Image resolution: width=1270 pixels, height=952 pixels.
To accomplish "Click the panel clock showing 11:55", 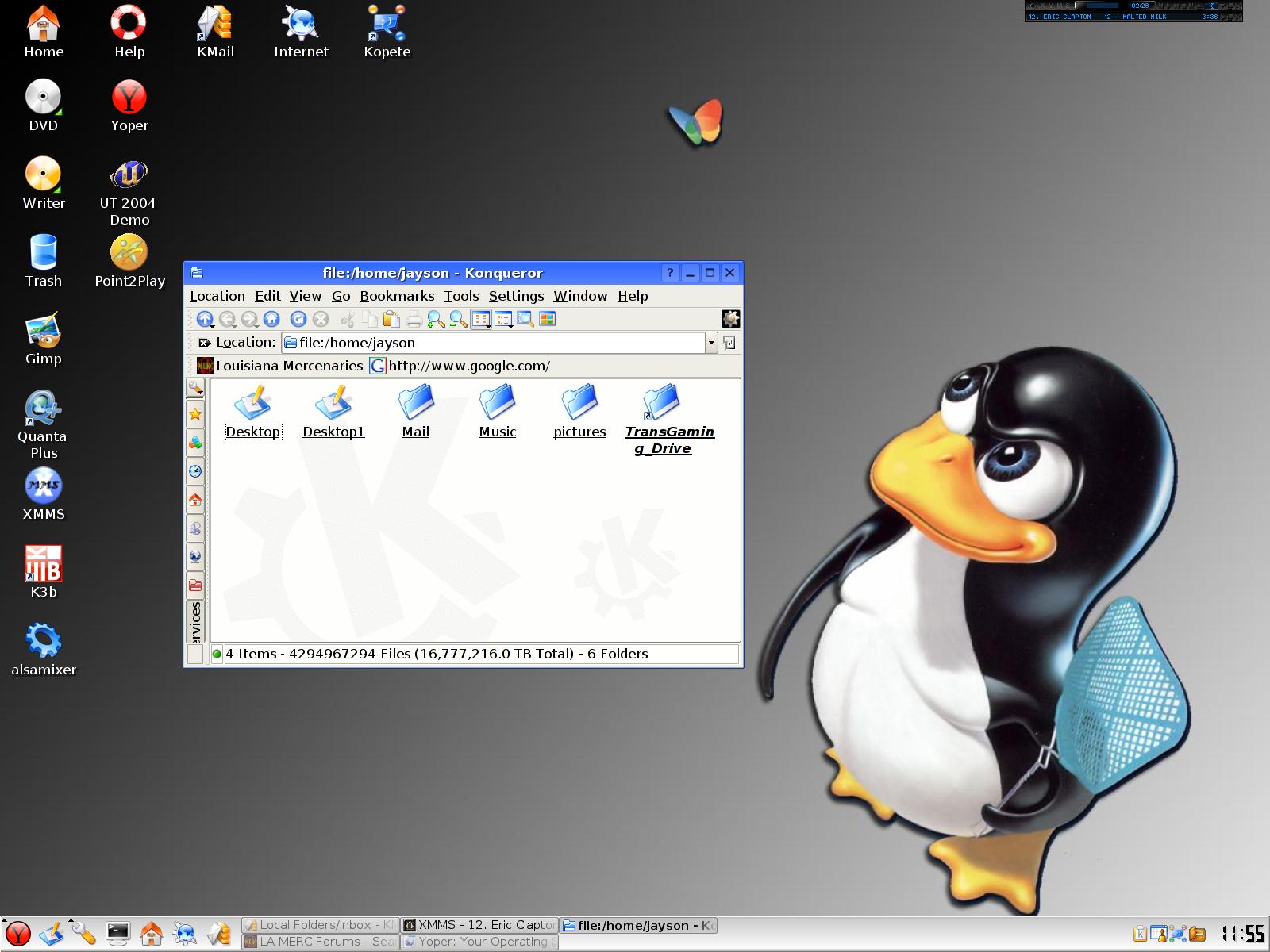I will [x=1243, y=934].
